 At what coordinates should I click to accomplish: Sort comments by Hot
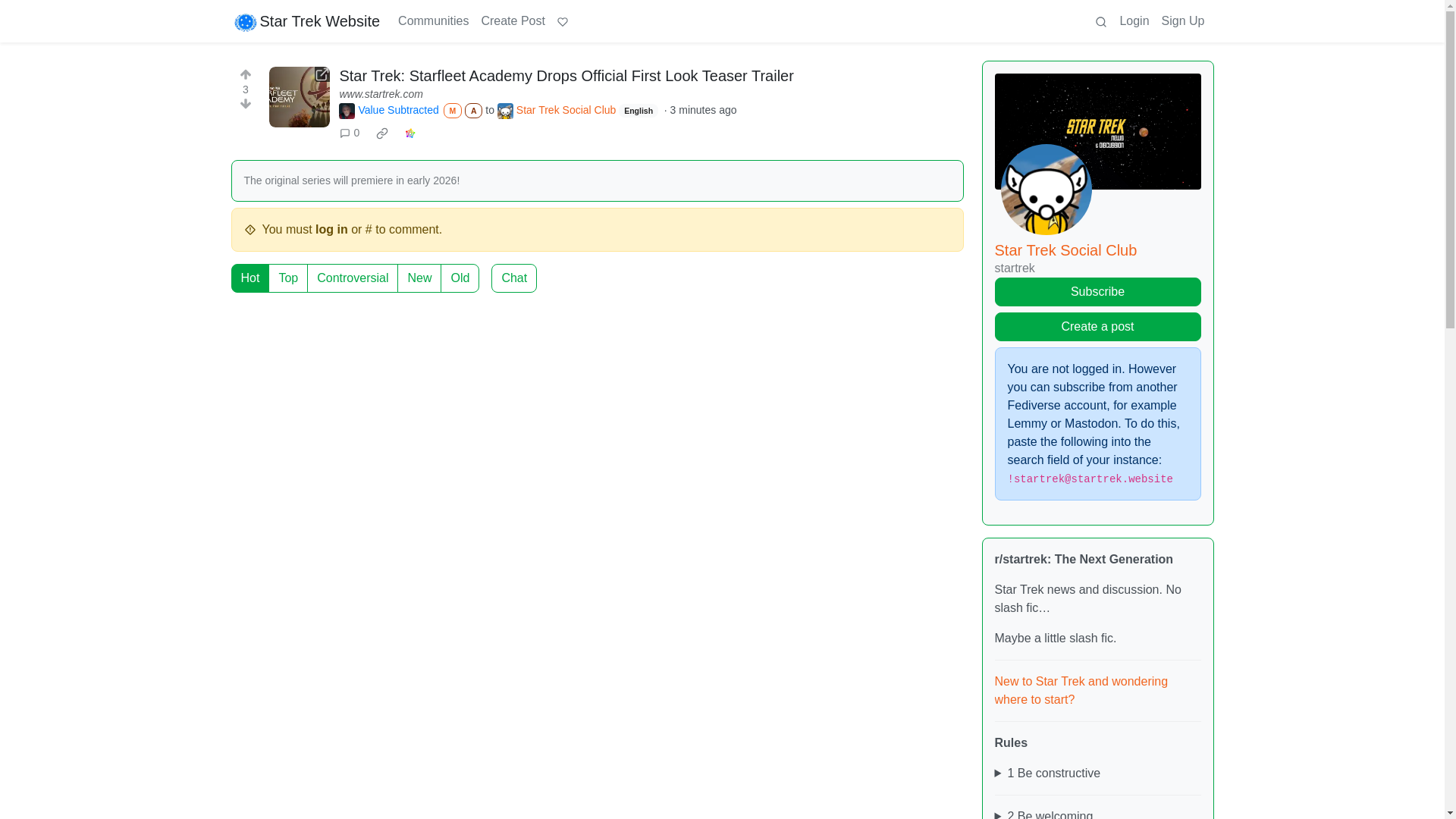click(250, 278)
